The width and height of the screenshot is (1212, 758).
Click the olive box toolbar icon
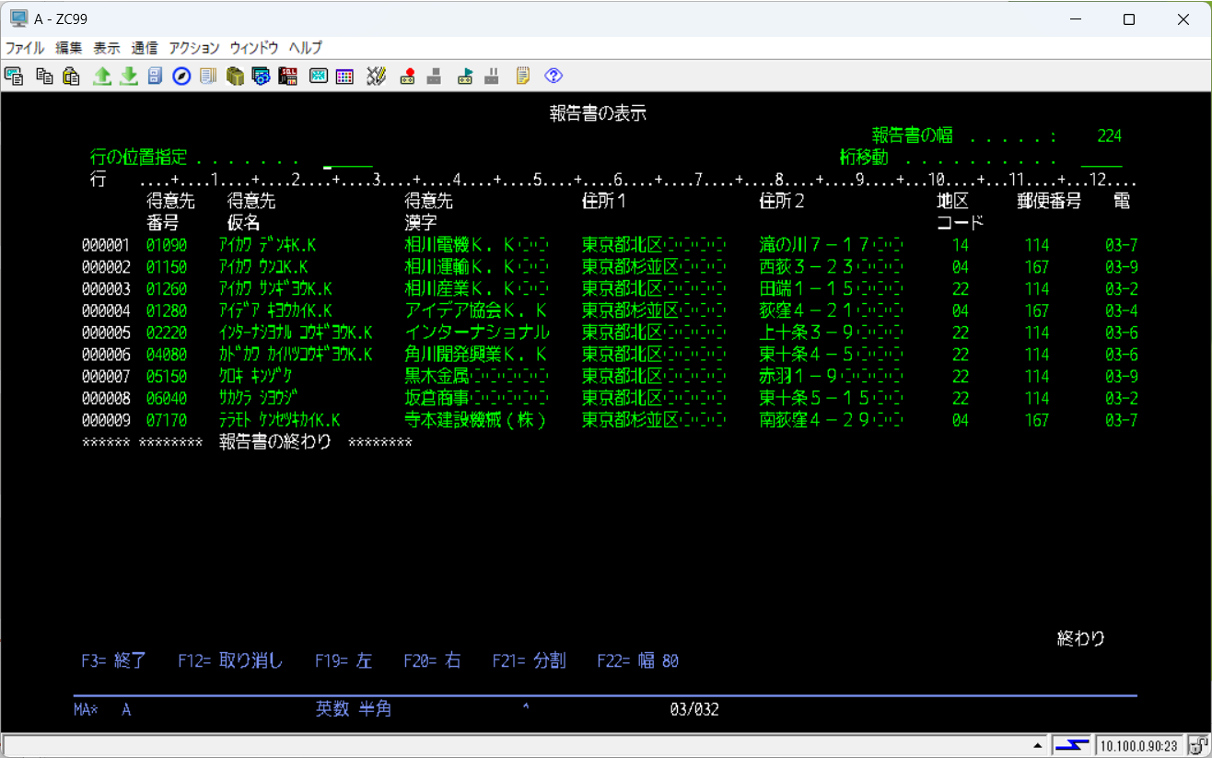[x=235, y=76]
